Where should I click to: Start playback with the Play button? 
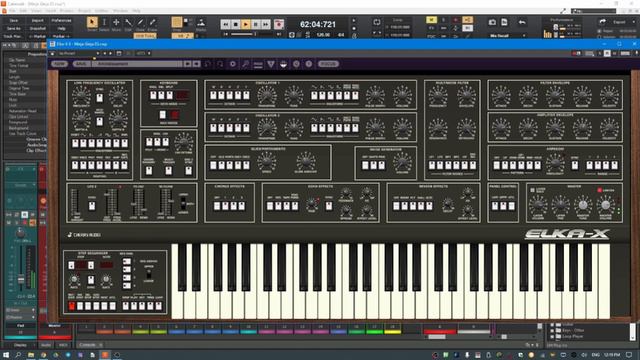tap(246, 24)
